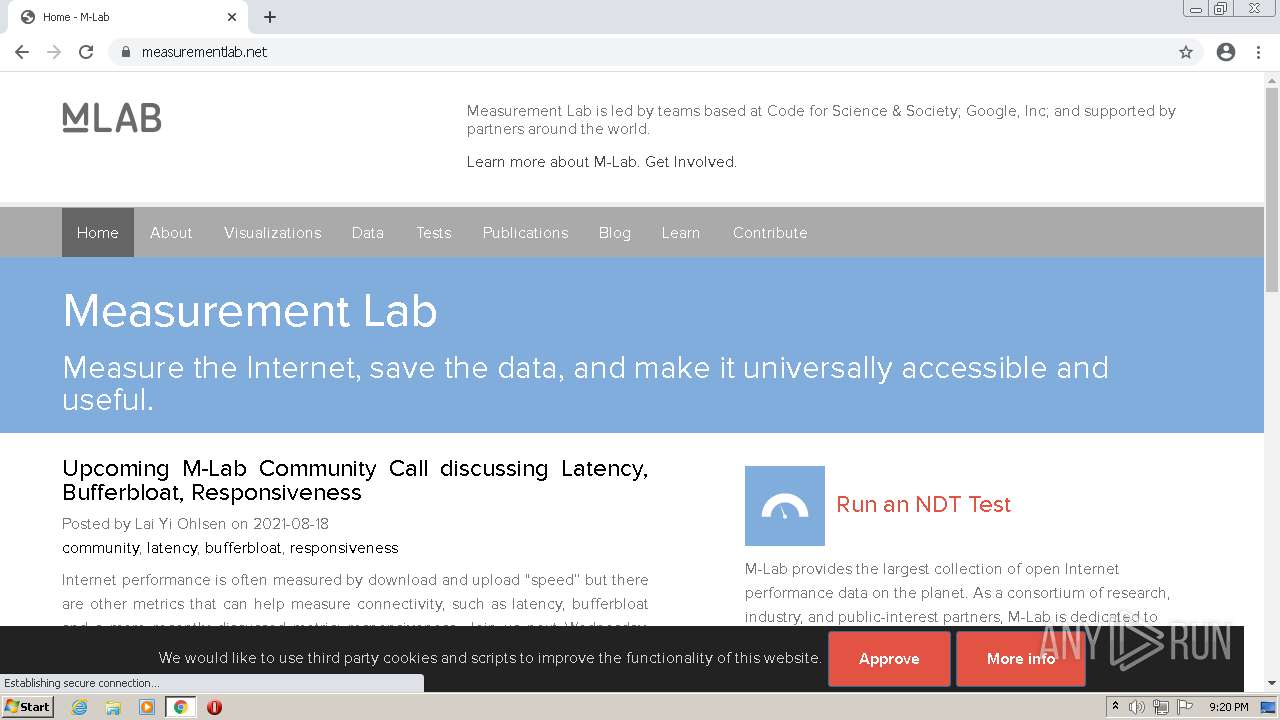This screenshot has width=1280, height=720.
Task: Click the padlock site info icon
Action: pos(125,52)
